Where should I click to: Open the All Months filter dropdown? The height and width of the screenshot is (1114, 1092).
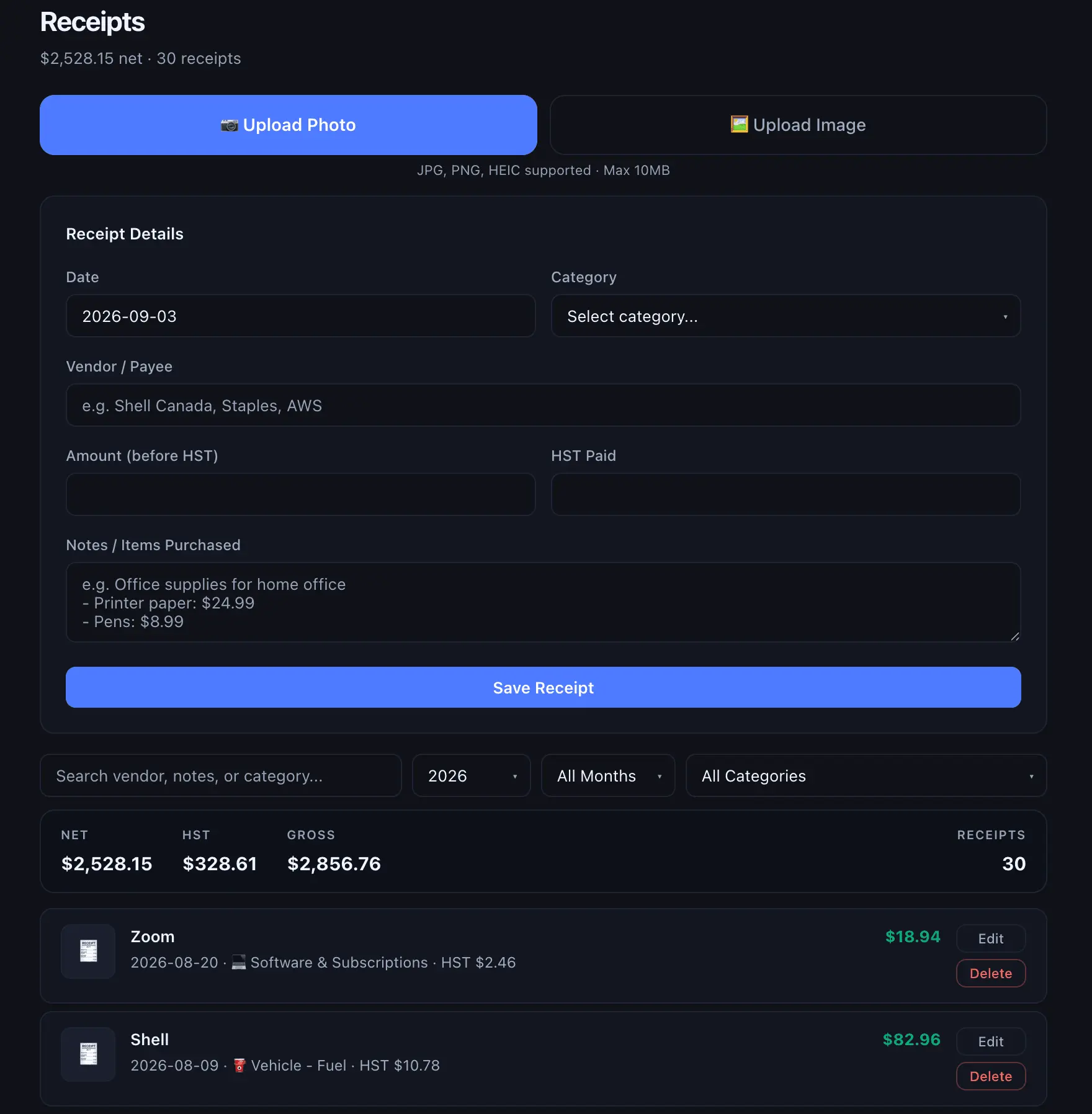coord(607,775)
